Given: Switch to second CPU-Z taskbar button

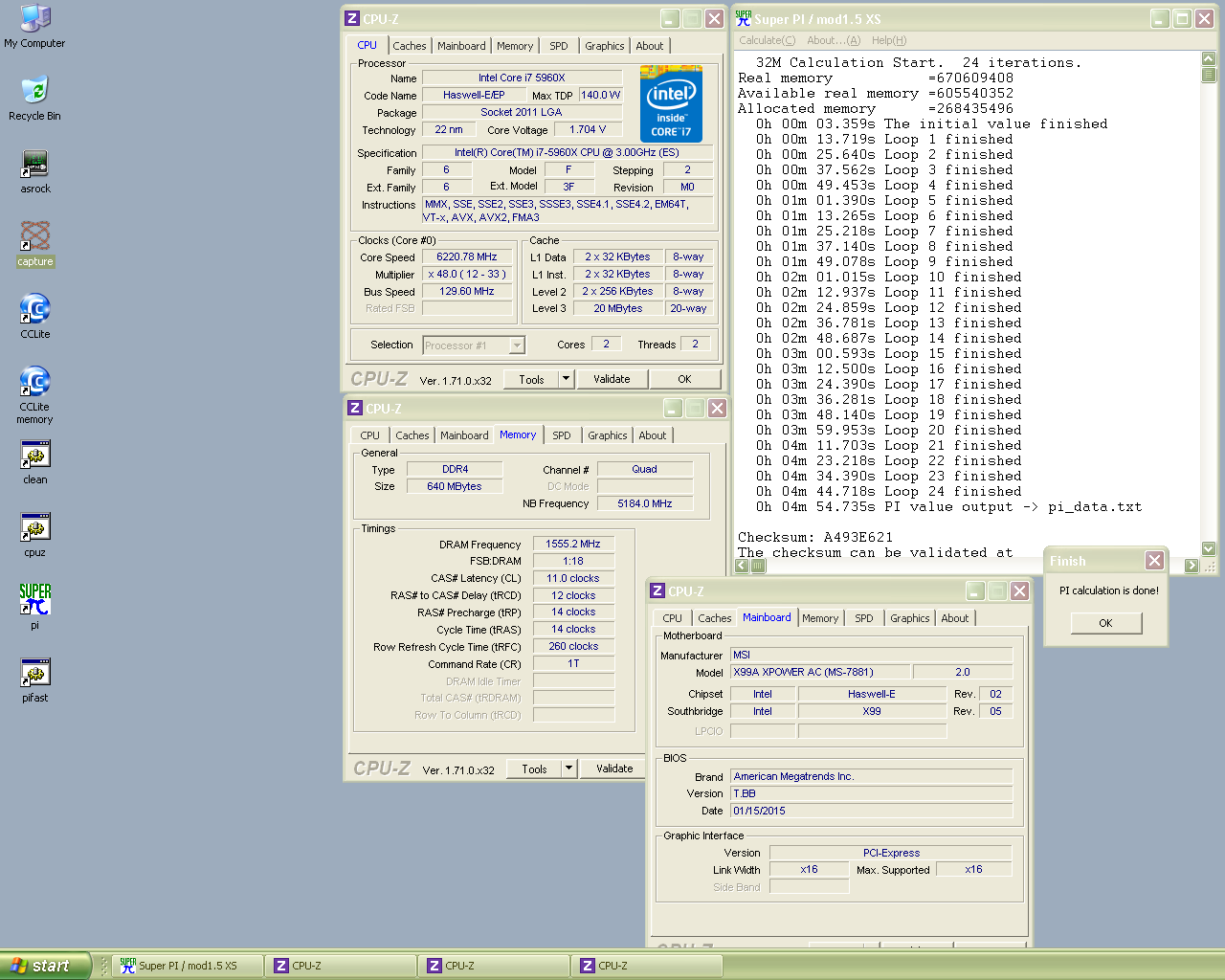Looking at the screenshot, I should pos(494,966).
